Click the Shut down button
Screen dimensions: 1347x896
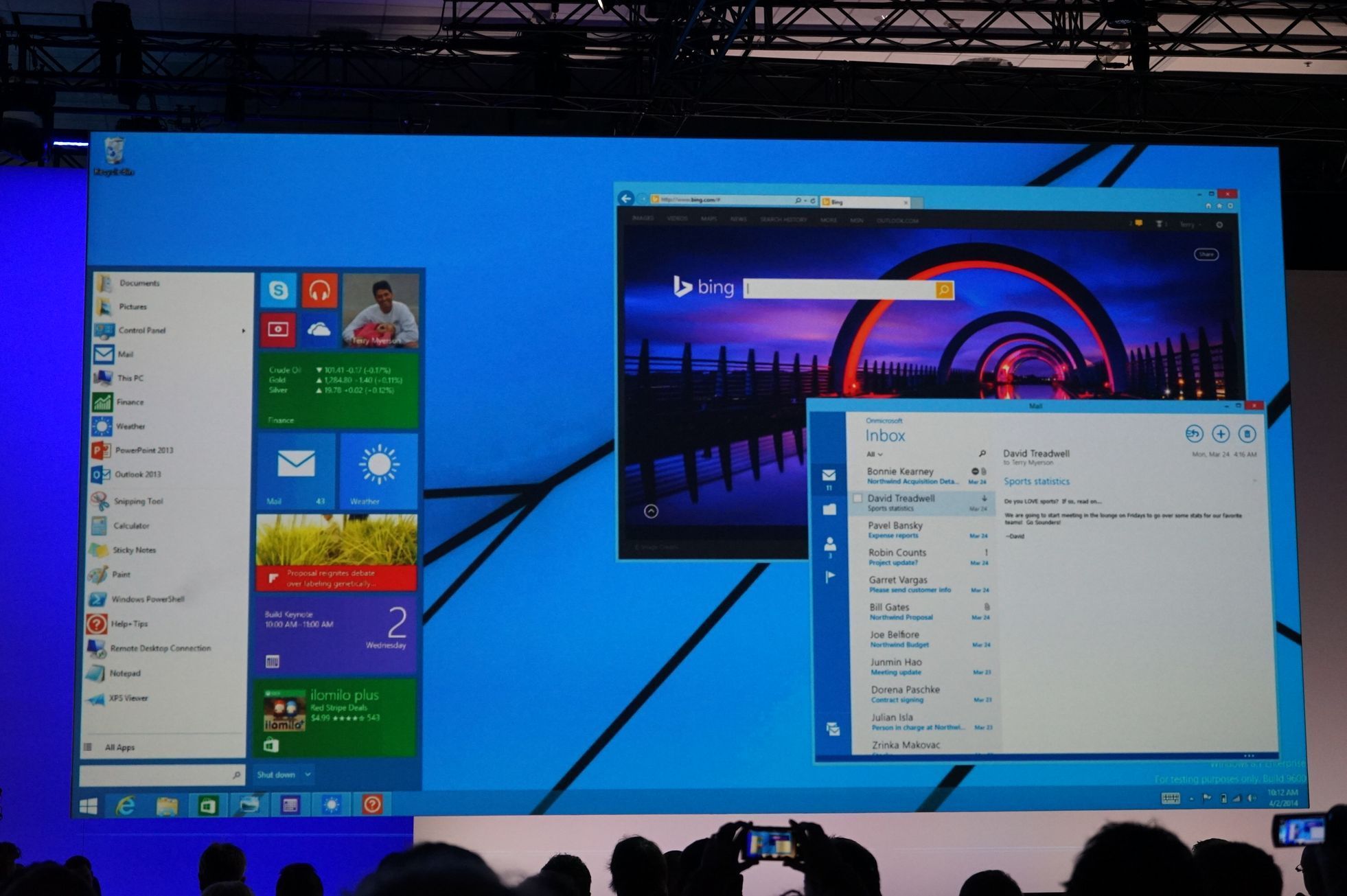275,774
